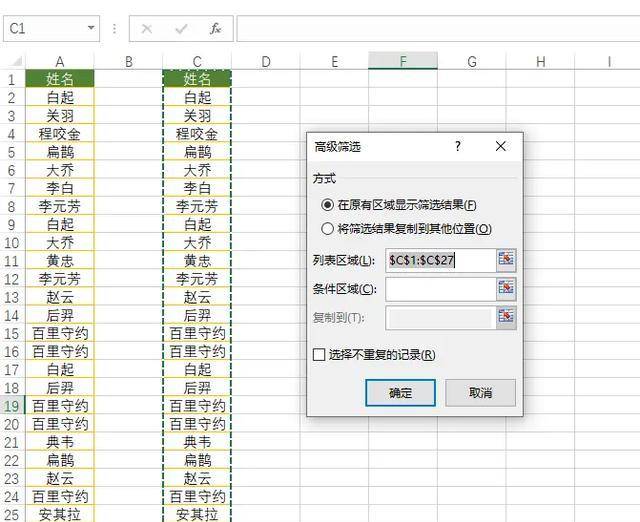Click 取消 to cancel the dialog
Screen dimensions: 640x522
click(x=481, y=393)
